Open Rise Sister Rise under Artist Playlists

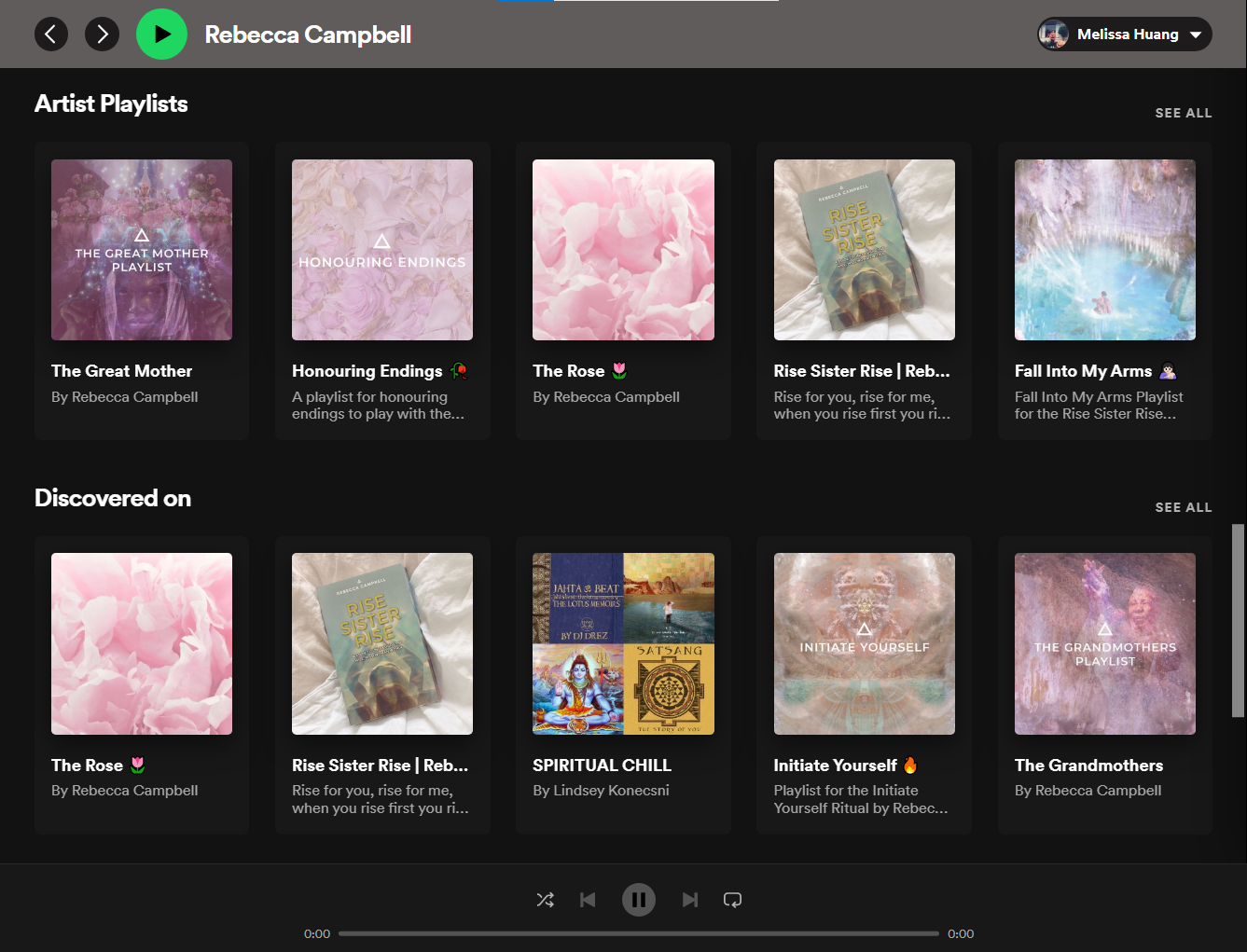[x=864, y=250]
